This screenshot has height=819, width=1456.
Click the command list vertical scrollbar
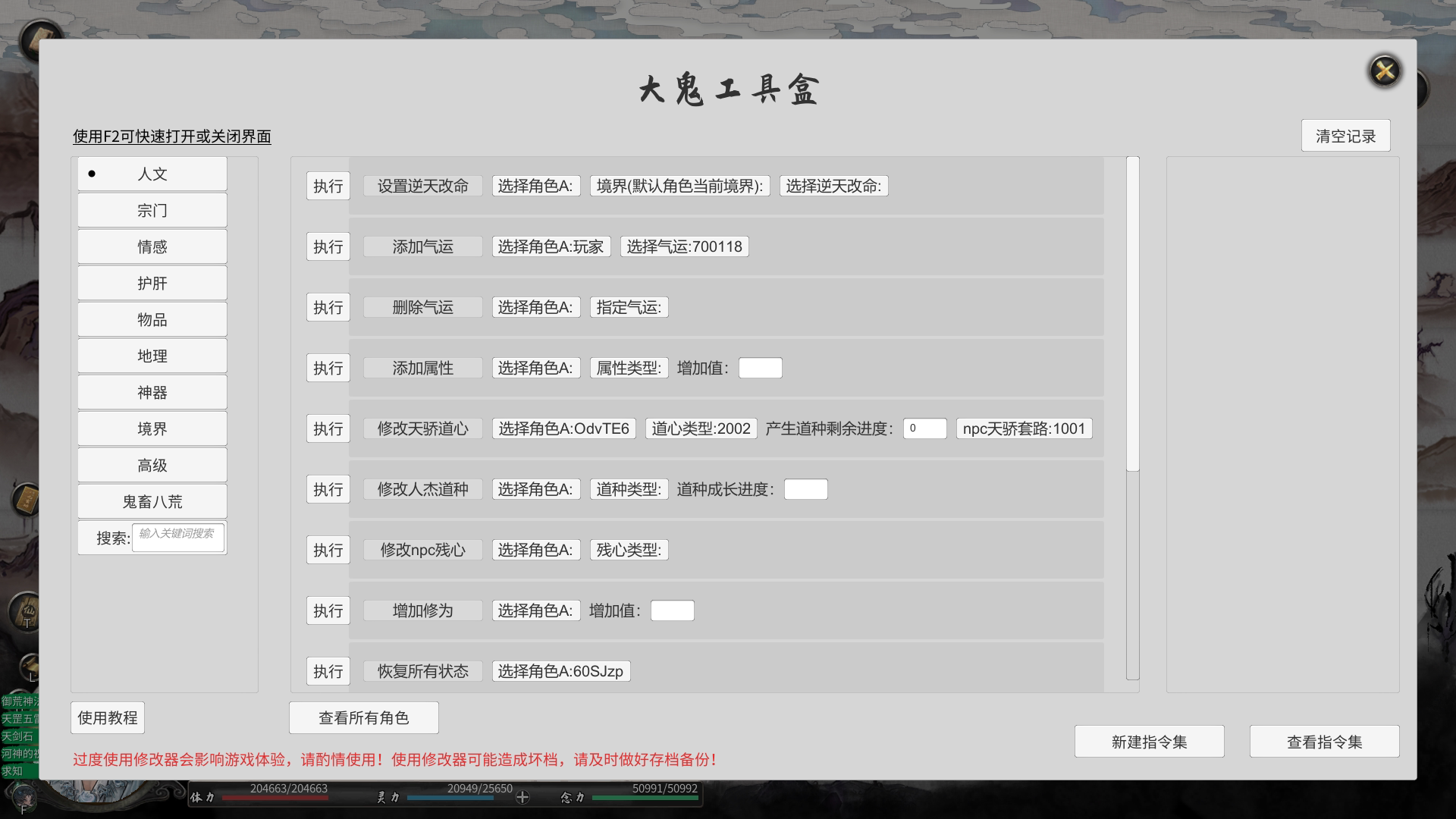click(x=1132, y=314)
